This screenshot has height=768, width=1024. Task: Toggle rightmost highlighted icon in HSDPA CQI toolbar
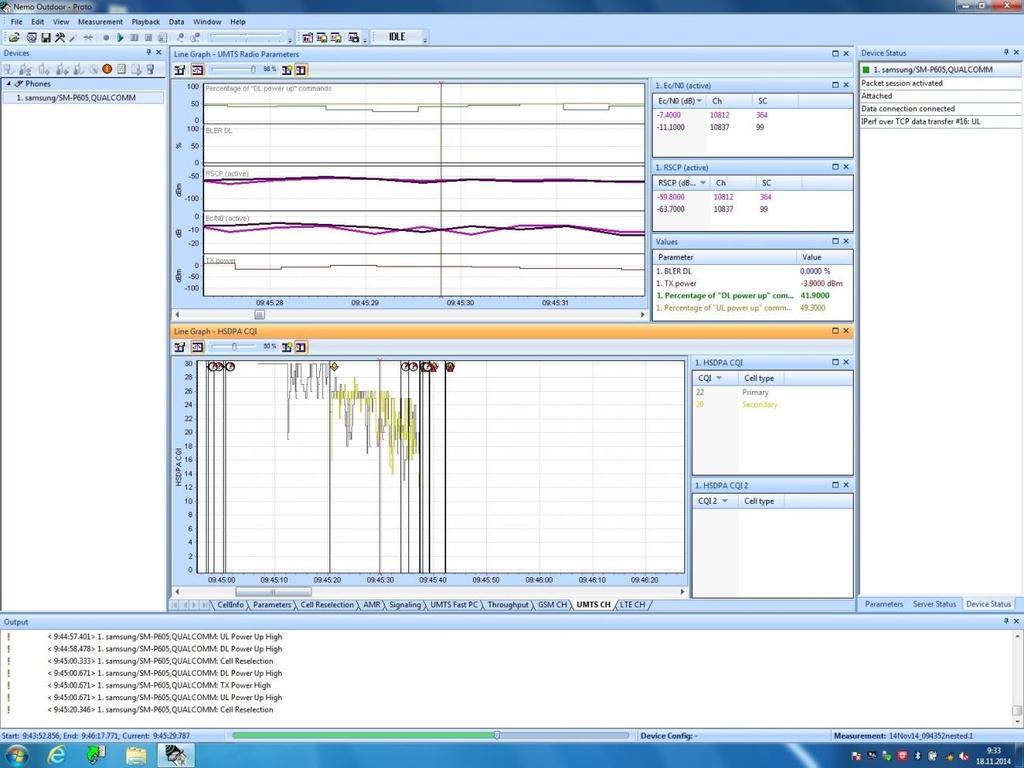click(x=301, y=347)
